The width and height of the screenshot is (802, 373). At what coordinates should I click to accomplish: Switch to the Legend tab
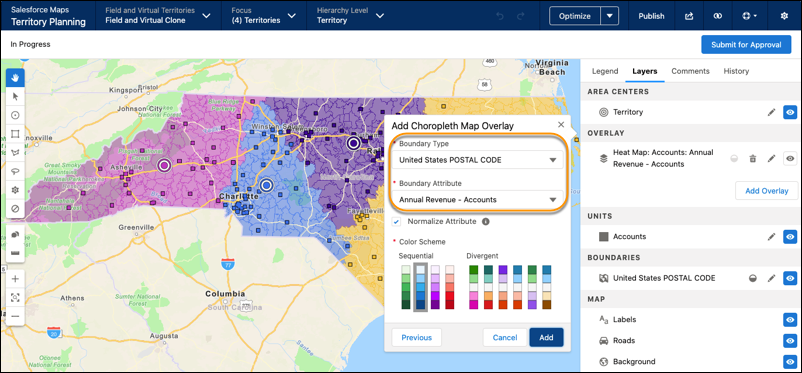[605, 72]
